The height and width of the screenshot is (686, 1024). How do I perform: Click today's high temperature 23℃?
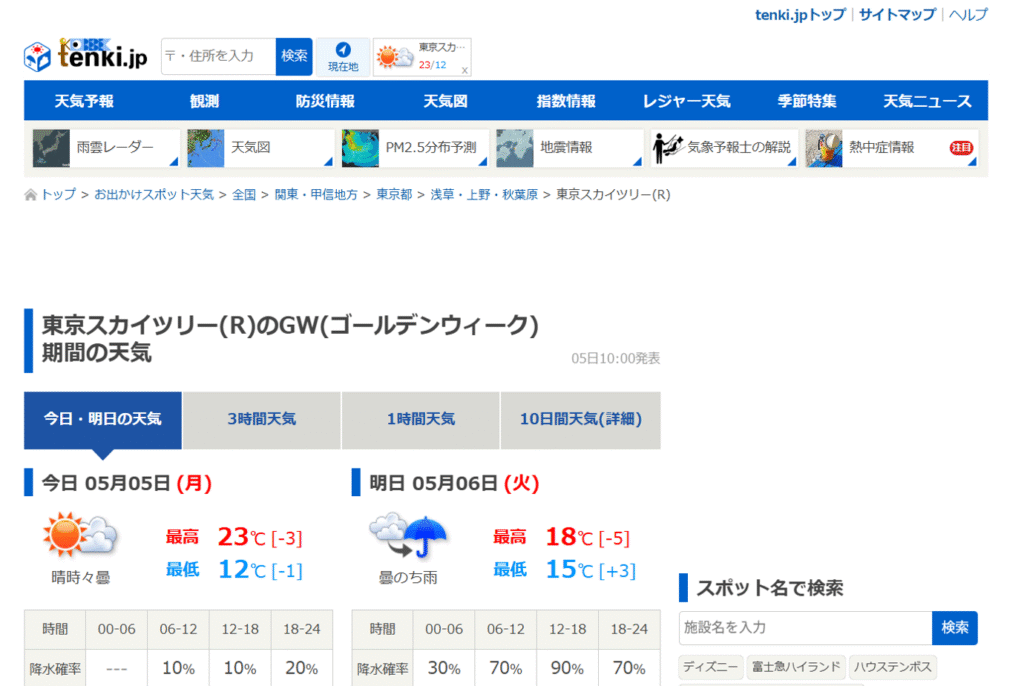tap(242, 537)
